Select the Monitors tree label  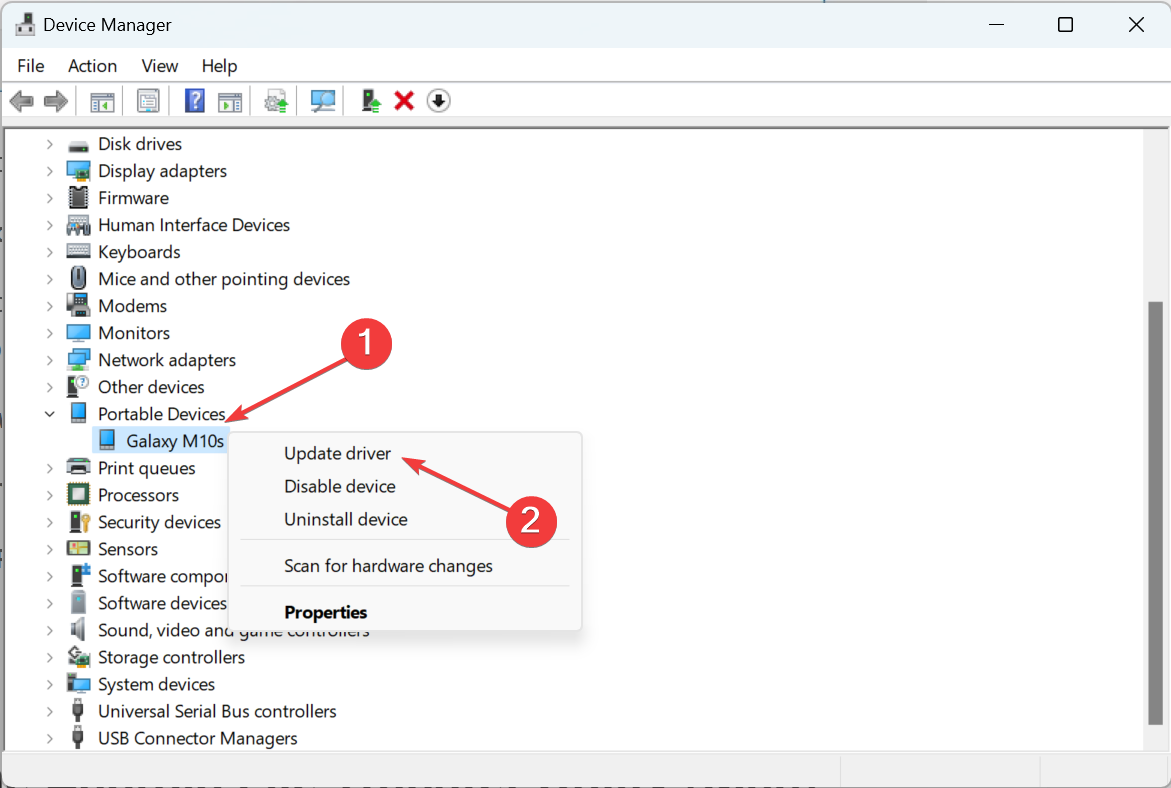click(134, 333)
